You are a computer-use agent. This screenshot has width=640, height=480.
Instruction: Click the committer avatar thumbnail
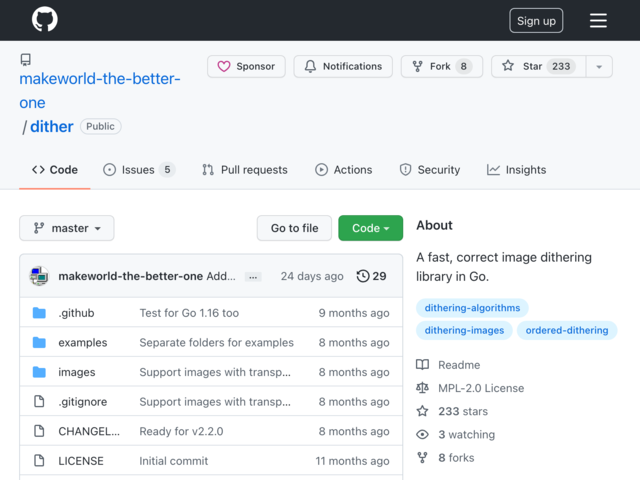tap(39, 276)
